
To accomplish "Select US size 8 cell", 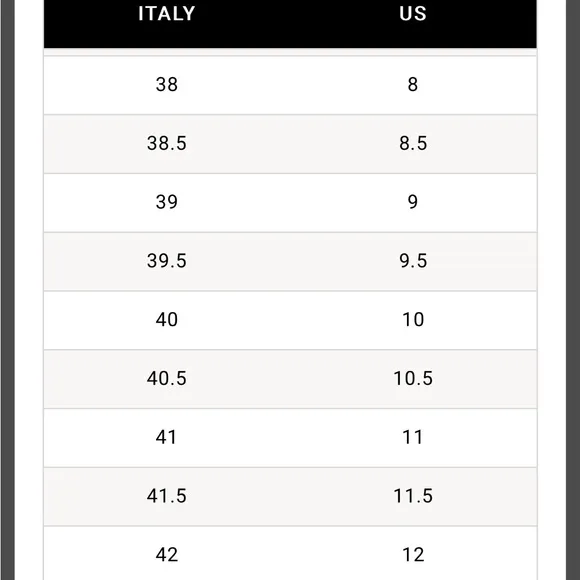I will point(413,84).
